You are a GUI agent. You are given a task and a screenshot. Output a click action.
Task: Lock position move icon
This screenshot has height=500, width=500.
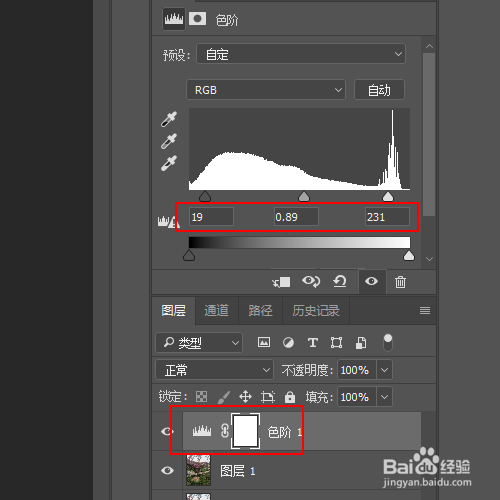coord(245,397)
